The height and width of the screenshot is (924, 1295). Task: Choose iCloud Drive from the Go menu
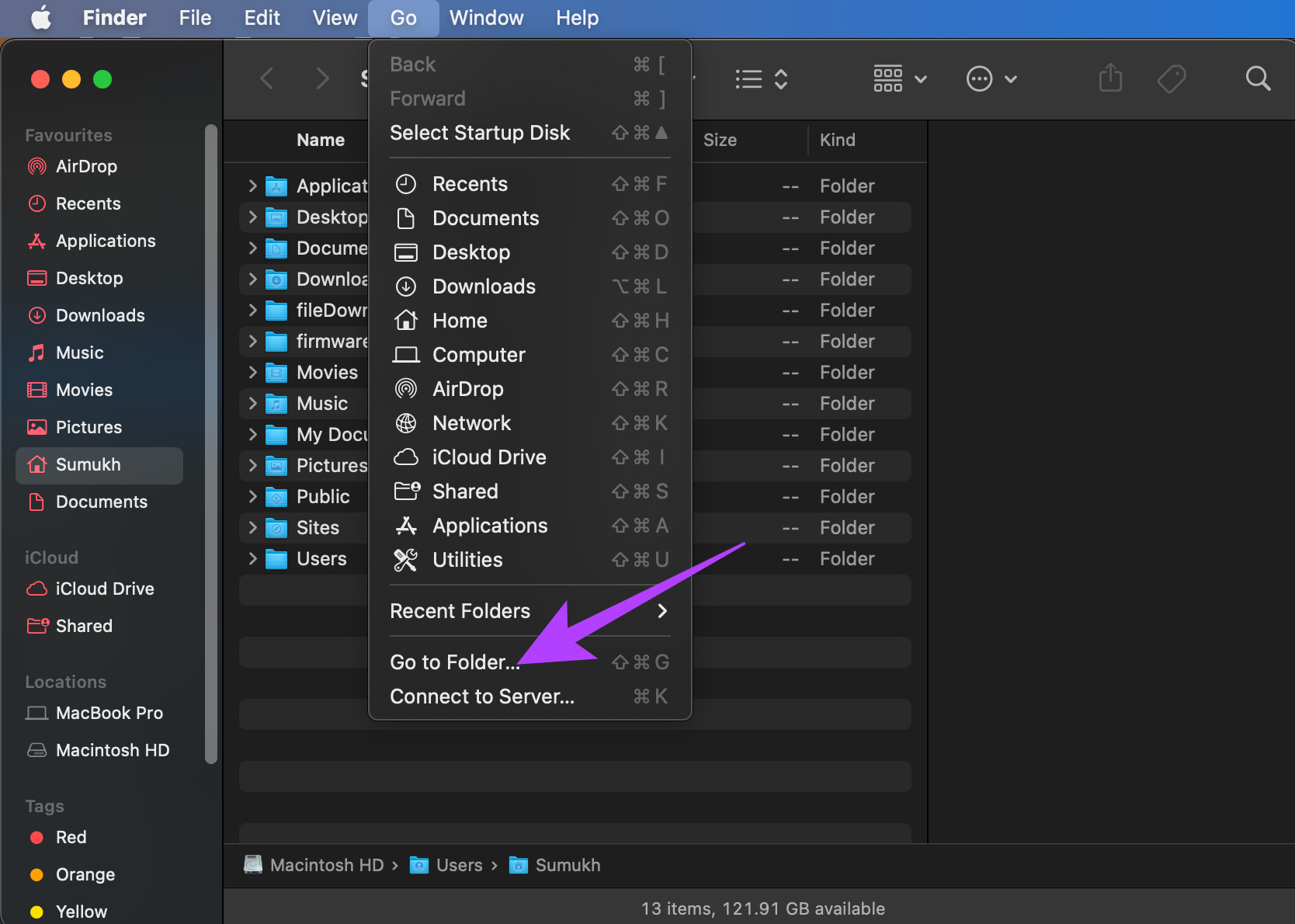pyautogui.click(x=529, y=457)
